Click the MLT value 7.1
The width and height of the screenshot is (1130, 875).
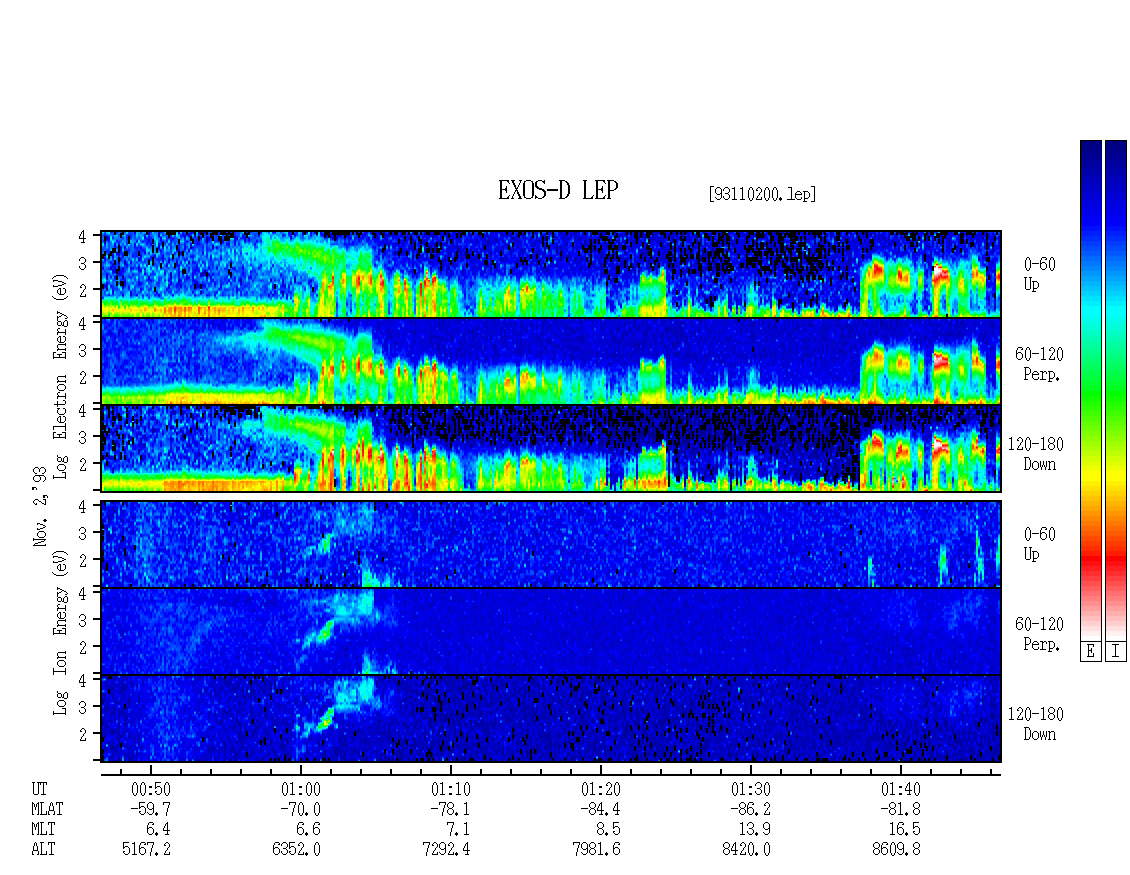tap(459, 830)
